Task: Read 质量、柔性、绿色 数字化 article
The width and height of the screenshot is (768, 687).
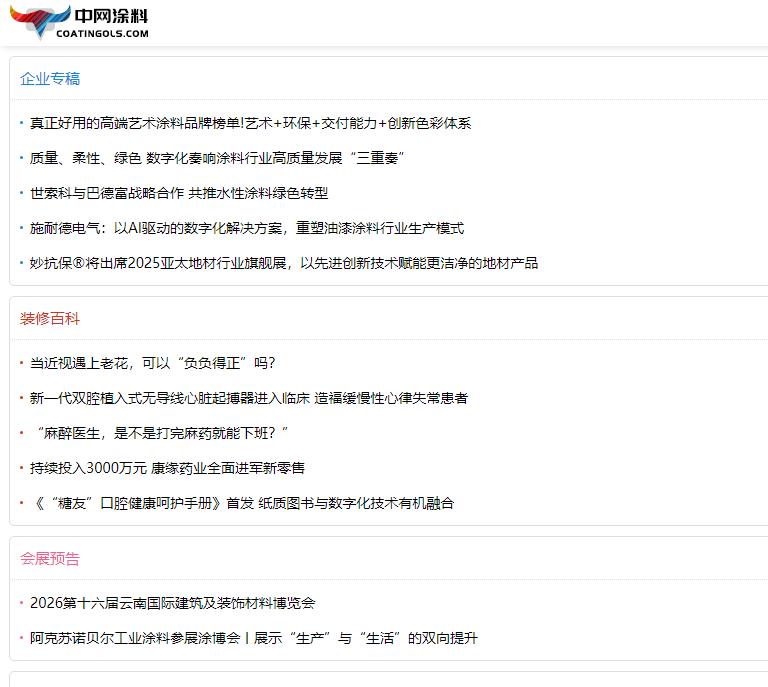Action: (x=216, y=158)
